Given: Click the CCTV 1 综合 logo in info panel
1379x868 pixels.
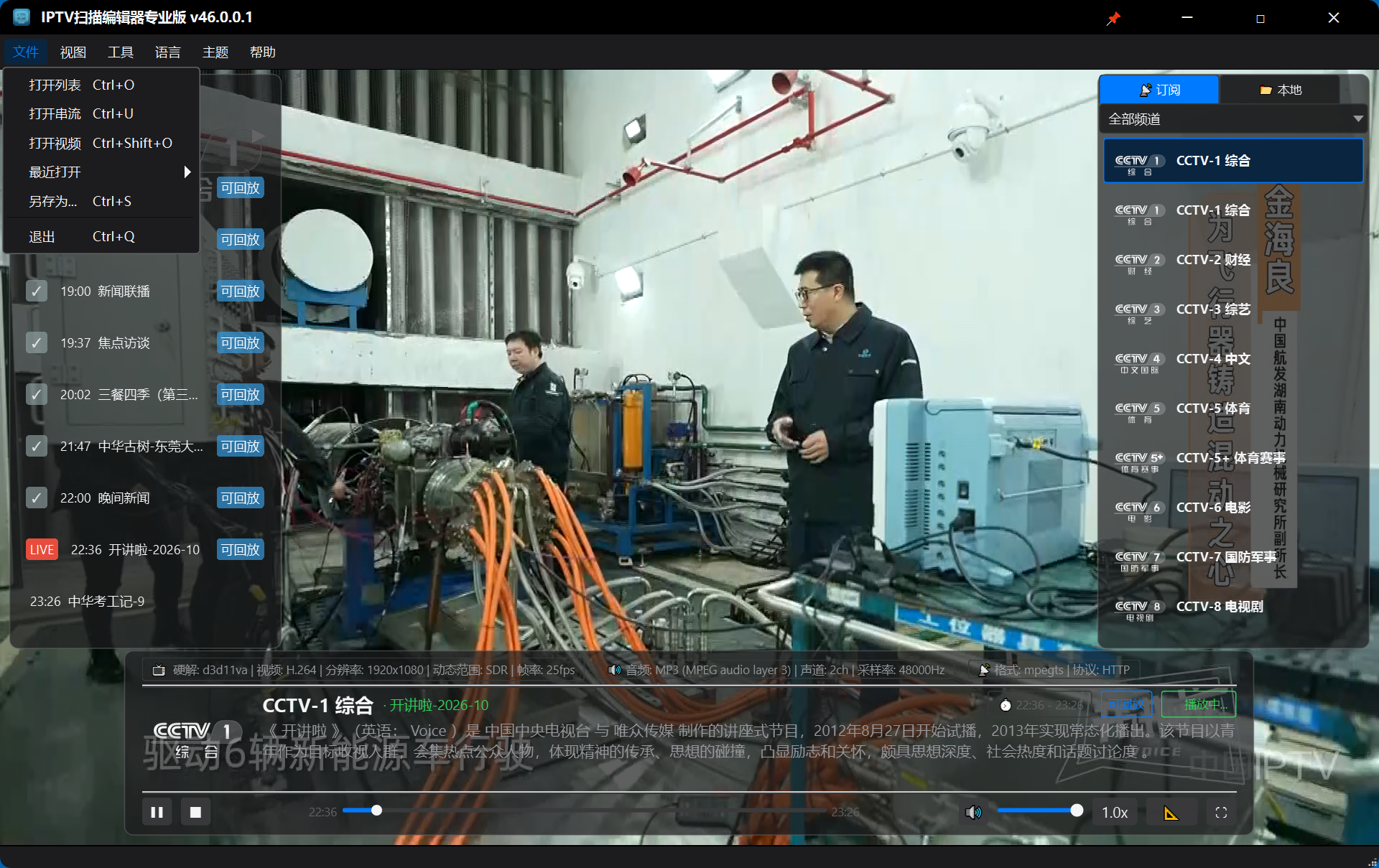Looking at the screenshot, I should pyautogui.click(x=197, y=740).
